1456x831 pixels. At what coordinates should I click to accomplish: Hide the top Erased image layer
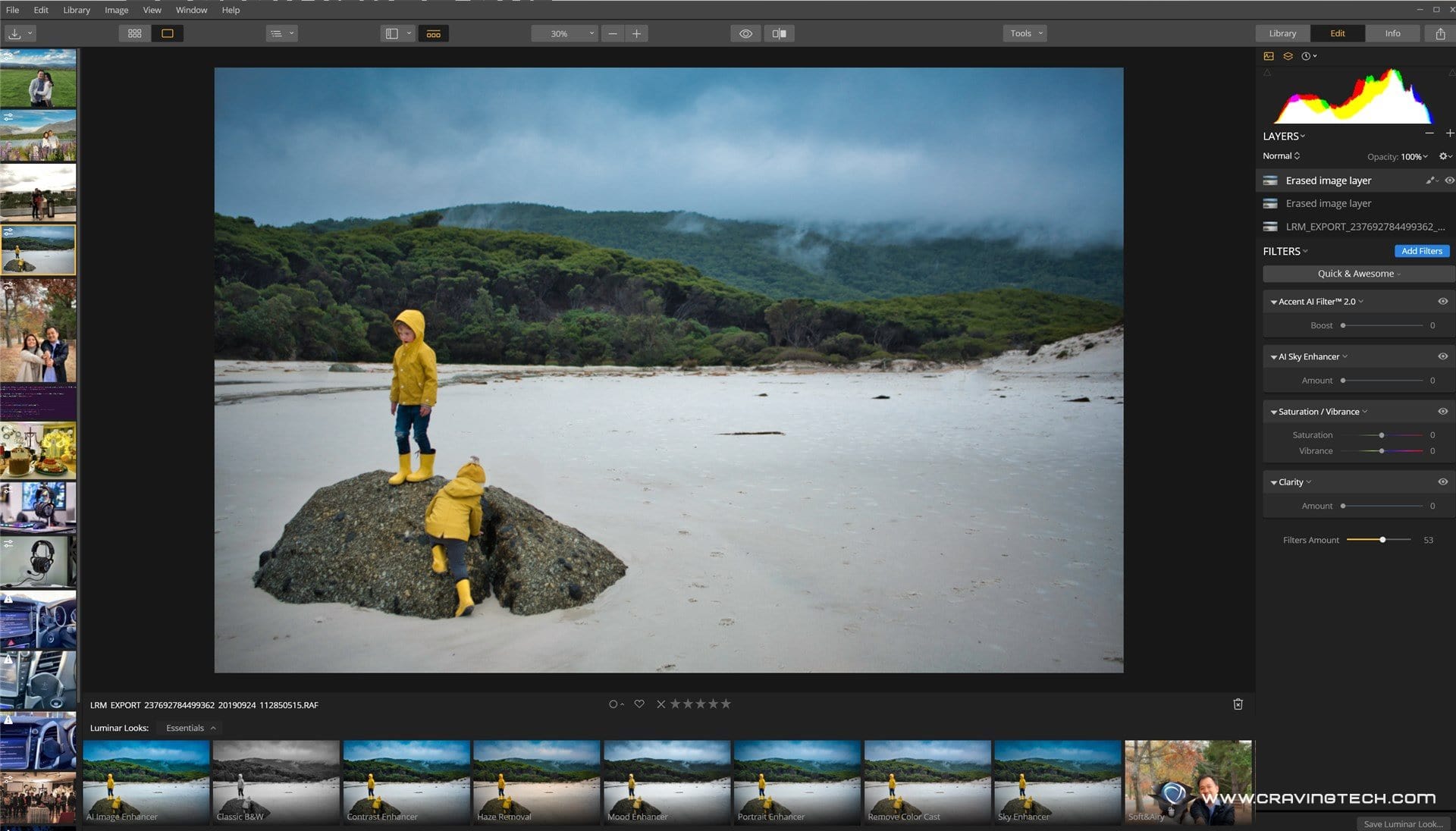(x=1449, y=180)
